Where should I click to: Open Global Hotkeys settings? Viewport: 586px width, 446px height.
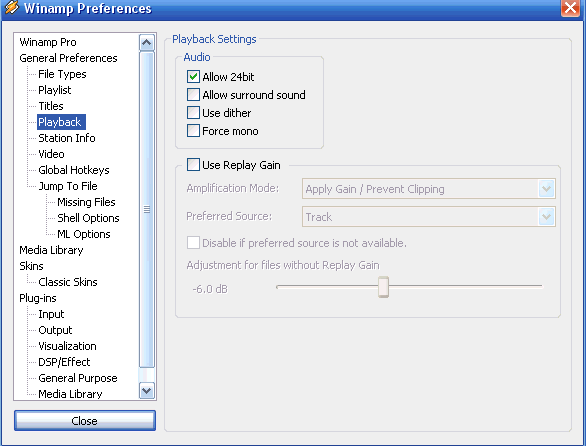pyautogui.click(x=74, y=170)
